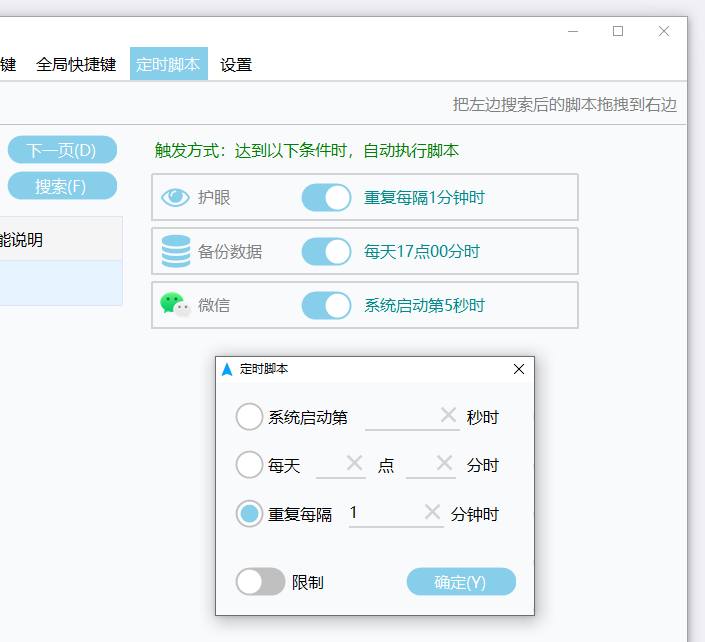
Task: Turn off the 微信 startup switch
Action: tap(326, 305)
